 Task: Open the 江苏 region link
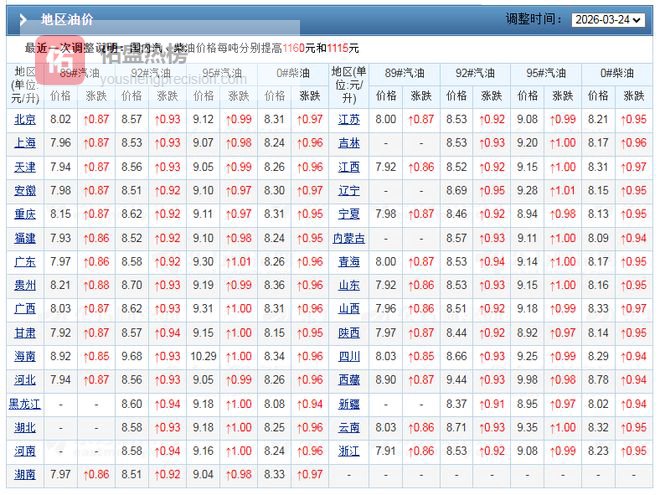click(348, 119)
